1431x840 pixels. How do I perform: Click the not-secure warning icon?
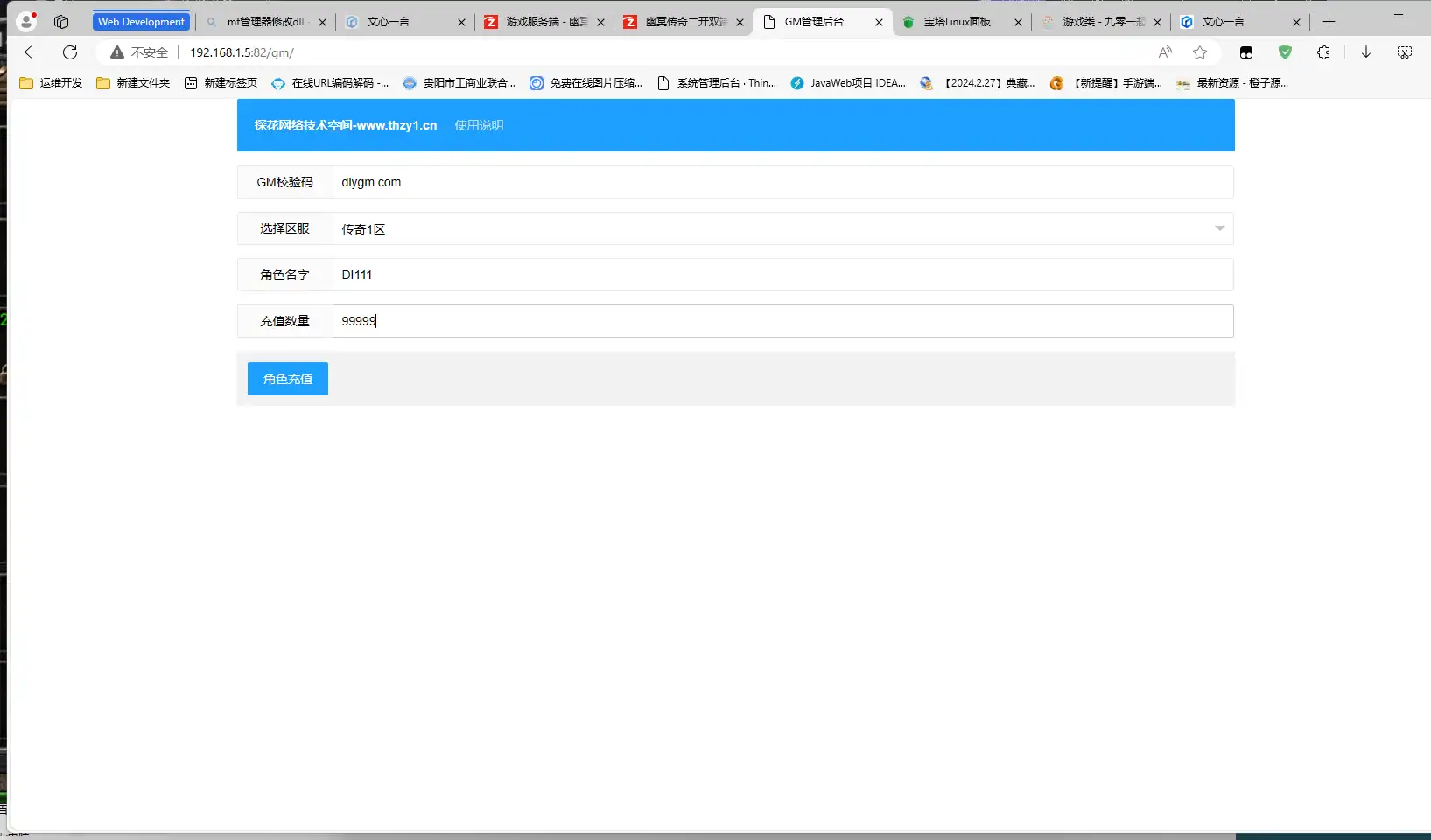click(116, 52)
